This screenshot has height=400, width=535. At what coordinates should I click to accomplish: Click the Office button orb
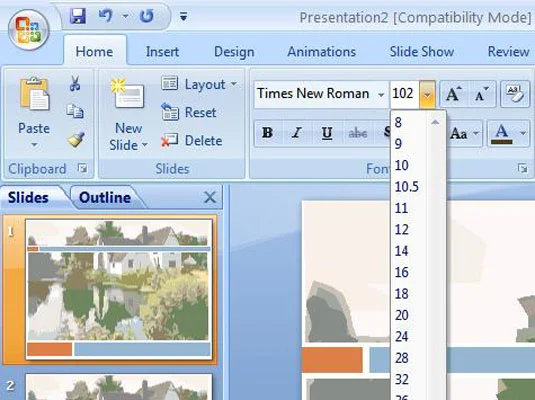(29, 30)
